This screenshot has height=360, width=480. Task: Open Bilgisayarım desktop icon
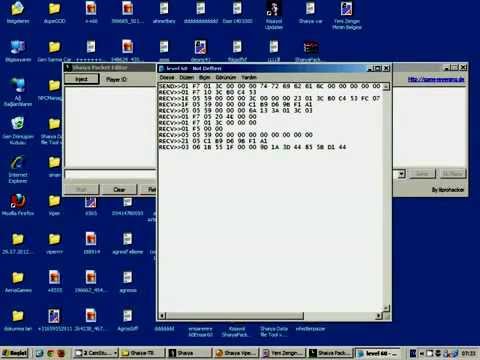[x=18, y=51]
